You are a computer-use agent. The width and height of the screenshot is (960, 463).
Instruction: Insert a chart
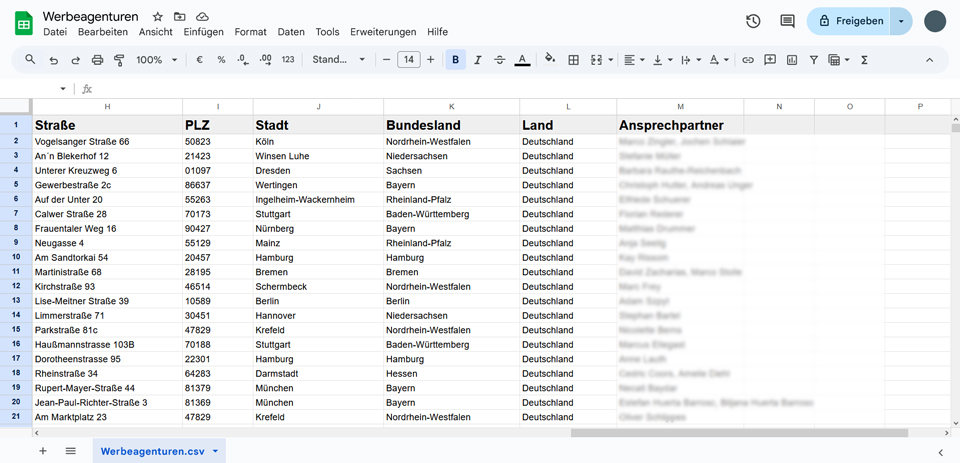(792, 60)
